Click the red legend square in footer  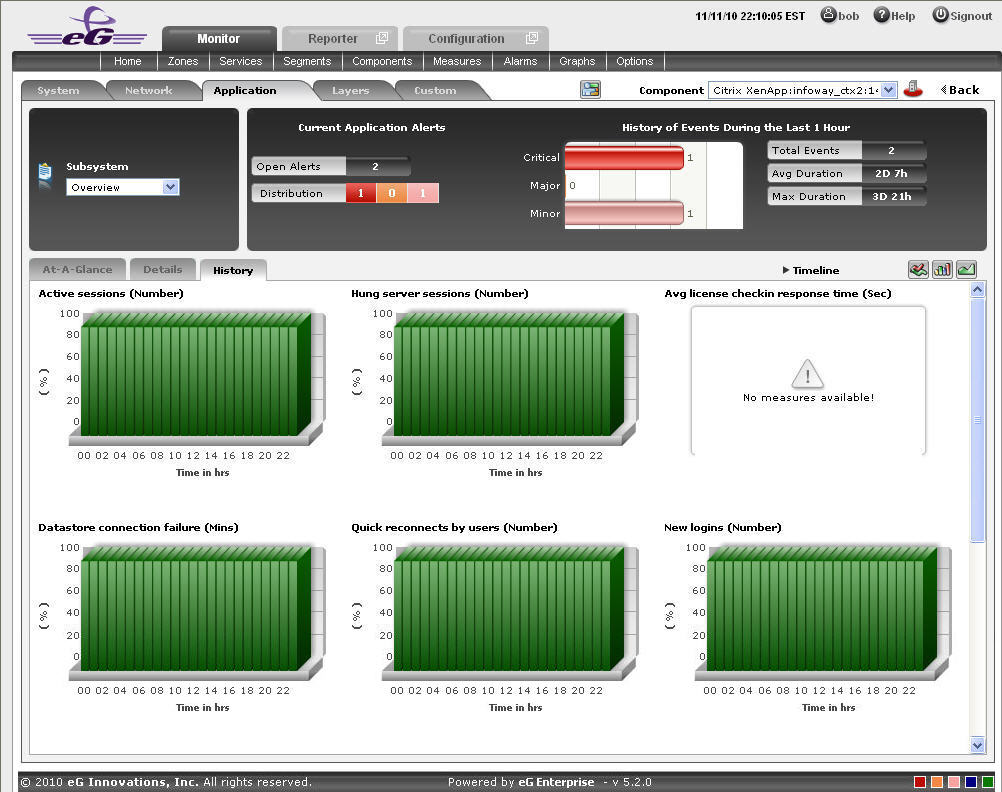tap(920, 782)
